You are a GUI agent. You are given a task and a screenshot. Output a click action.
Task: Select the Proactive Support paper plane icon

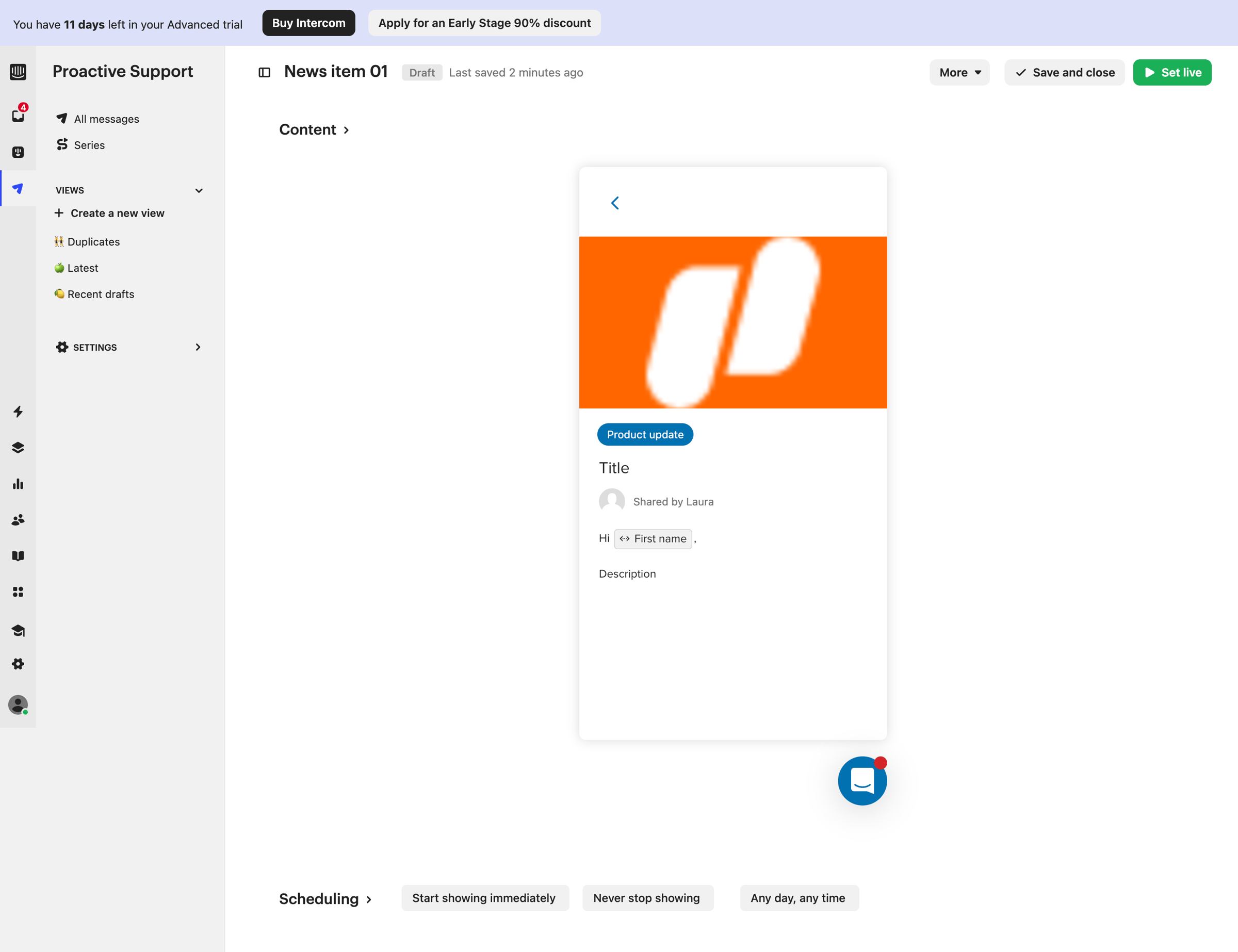[18, 188]
